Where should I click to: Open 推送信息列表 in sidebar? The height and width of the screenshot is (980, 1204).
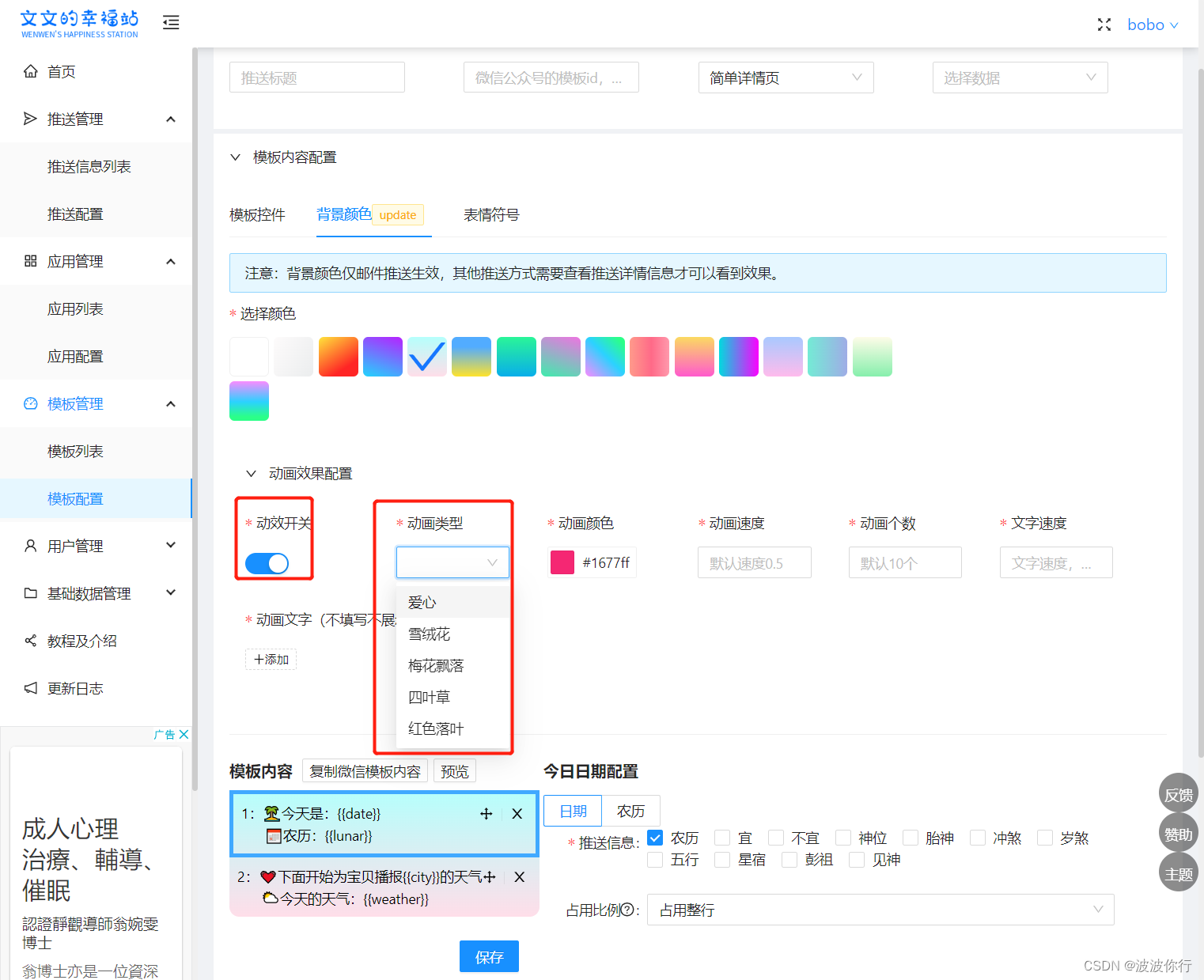pos(89,166)
